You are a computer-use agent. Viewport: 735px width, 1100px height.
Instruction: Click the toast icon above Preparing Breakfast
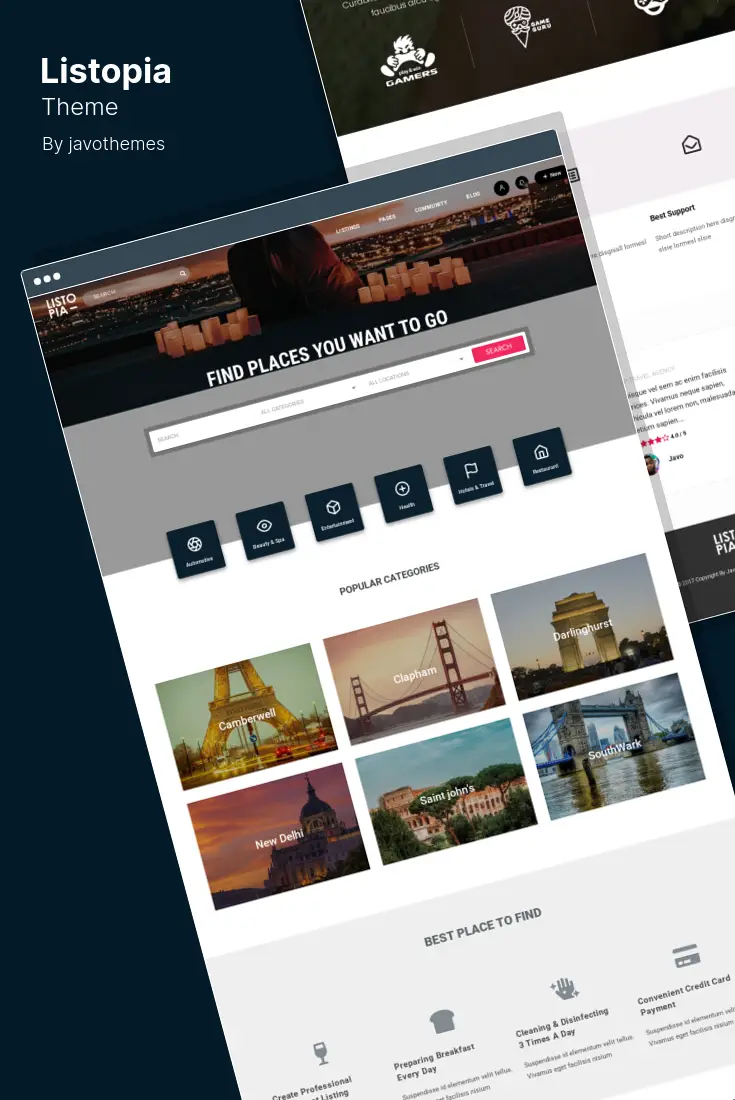pyautogui.click(x=443, y=1021)
